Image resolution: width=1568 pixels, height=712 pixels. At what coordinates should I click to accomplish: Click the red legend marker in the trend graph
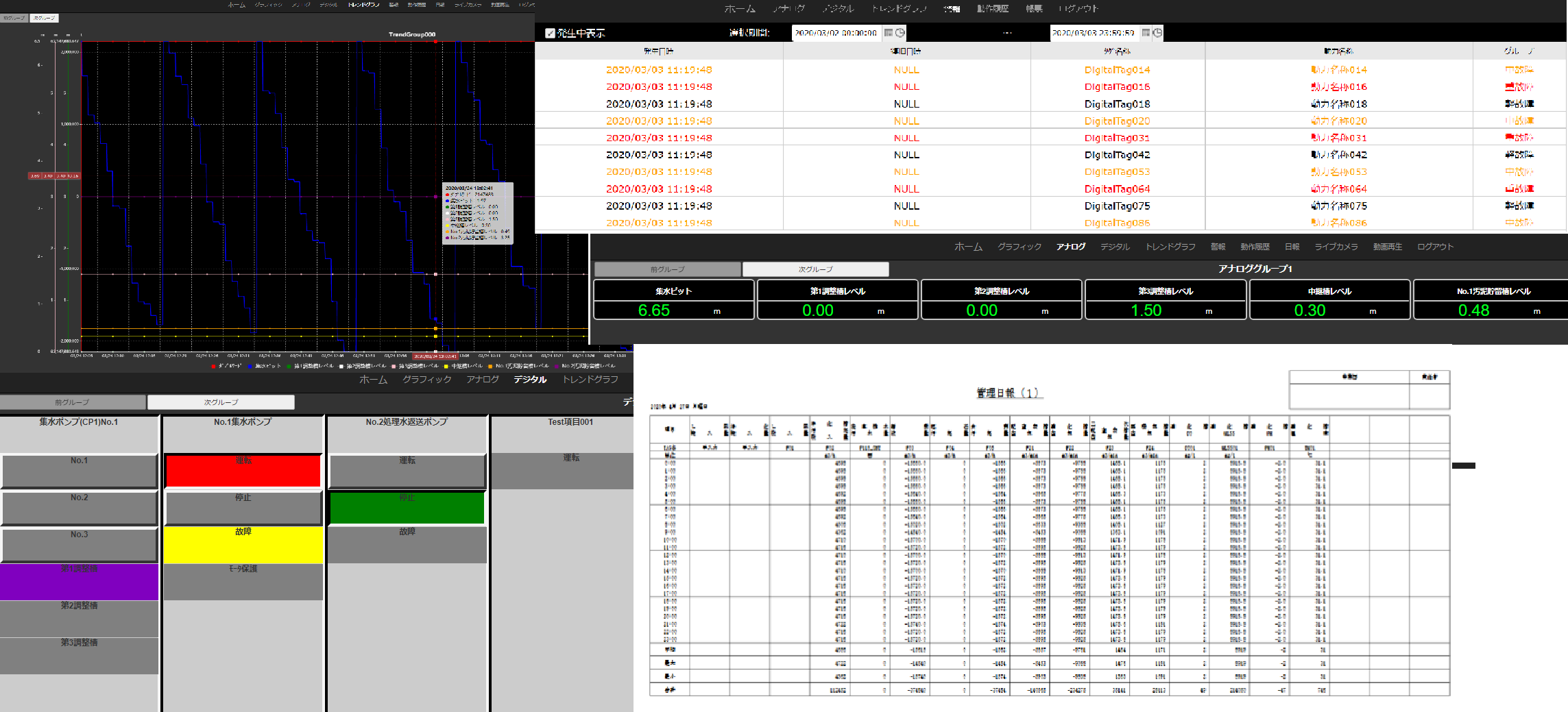[213, 366]
